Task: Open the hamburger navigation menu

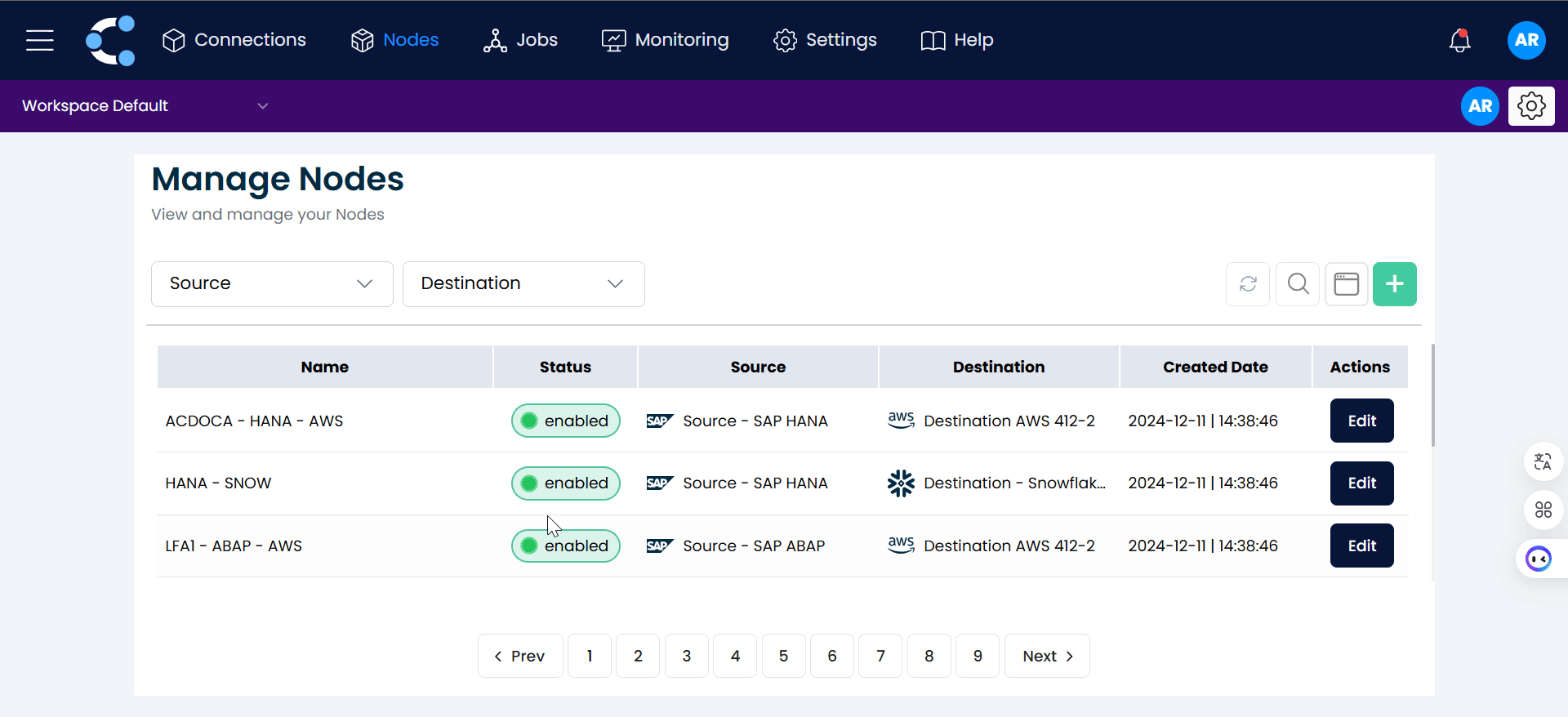Action: pos(39,40)
